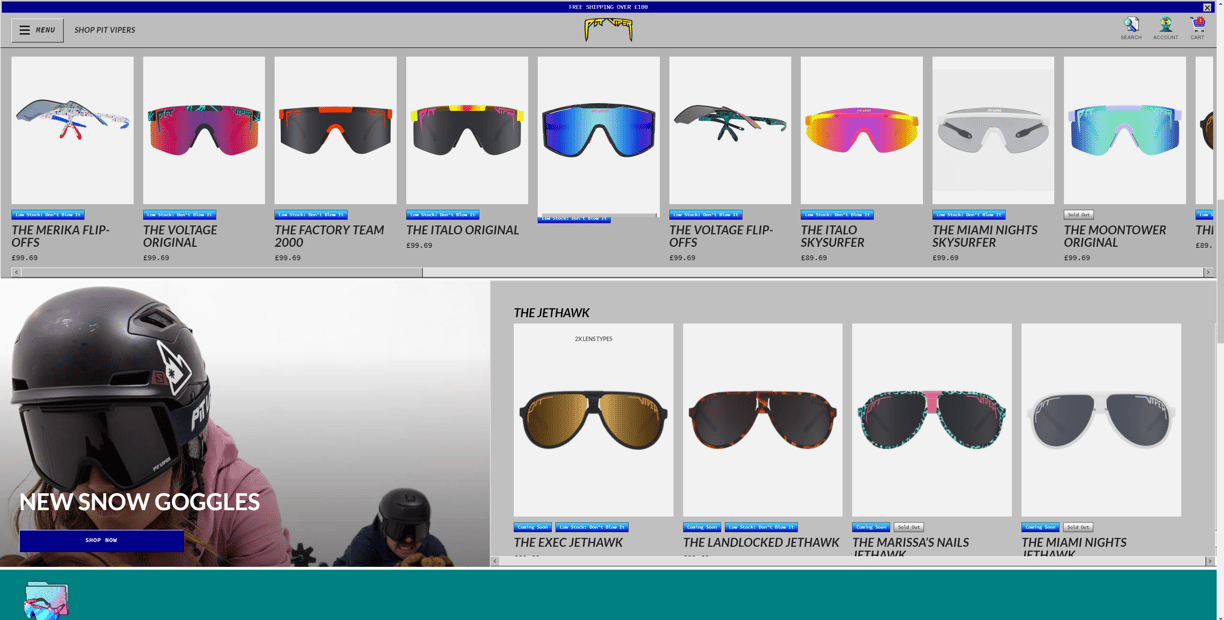Open The Marissa's Nails Jethawk product image
Viewport: 1224px width, 620px height.
pos(932,420)
